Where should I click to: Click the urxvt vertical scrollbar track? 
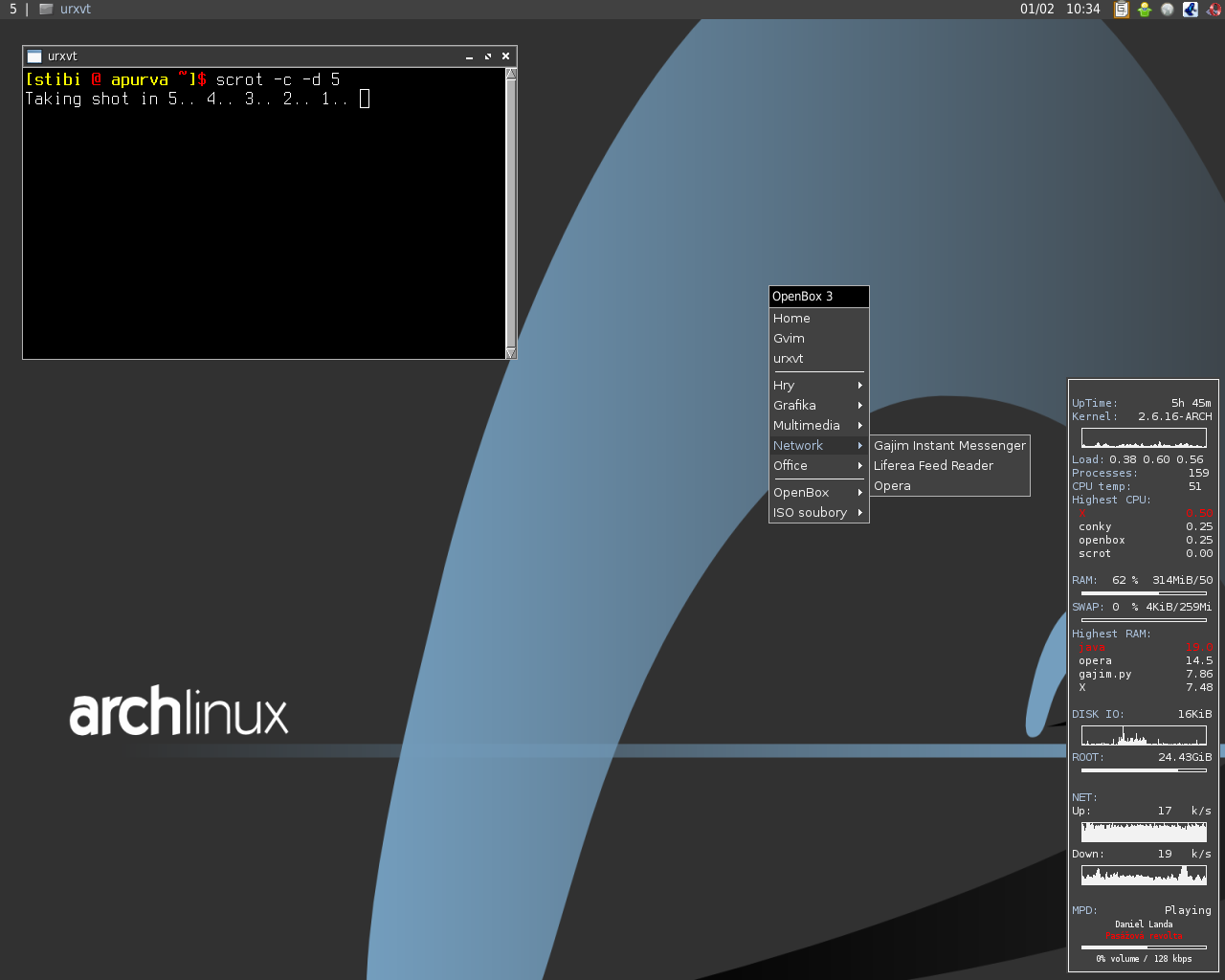511,213
